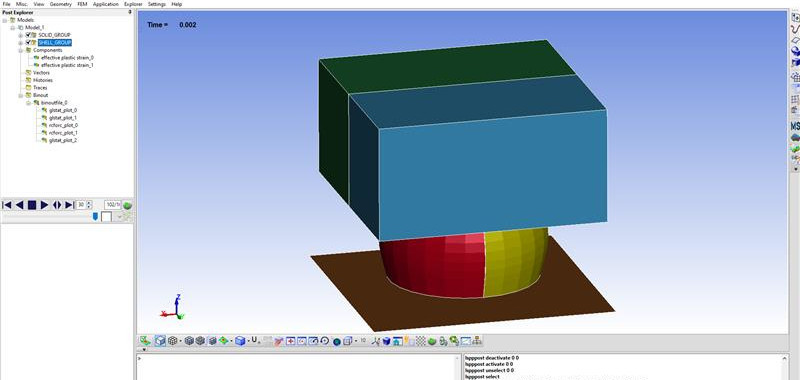Open the Geometry menu
Screen dimensions: 800x380
tap(61, 4)
